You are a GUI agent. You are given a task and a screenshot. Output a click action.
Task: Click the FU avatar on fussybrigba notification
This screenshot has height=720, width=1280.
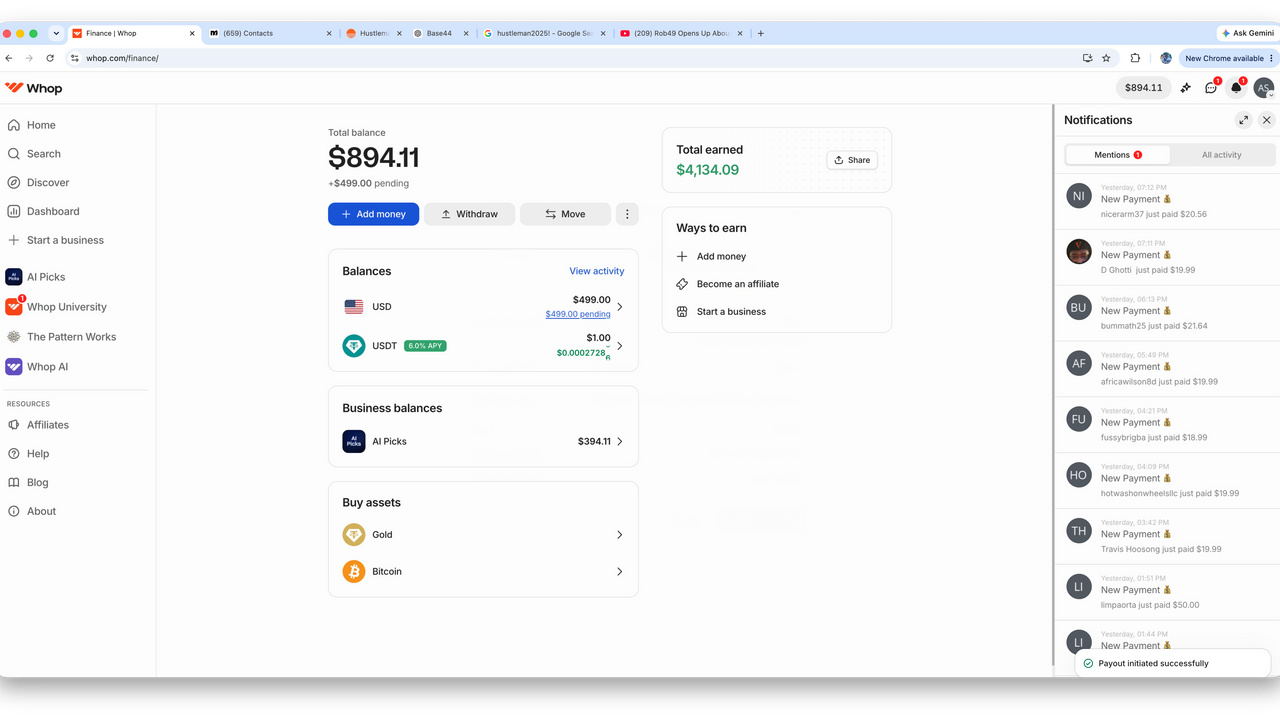click(x=1078, y=420)
